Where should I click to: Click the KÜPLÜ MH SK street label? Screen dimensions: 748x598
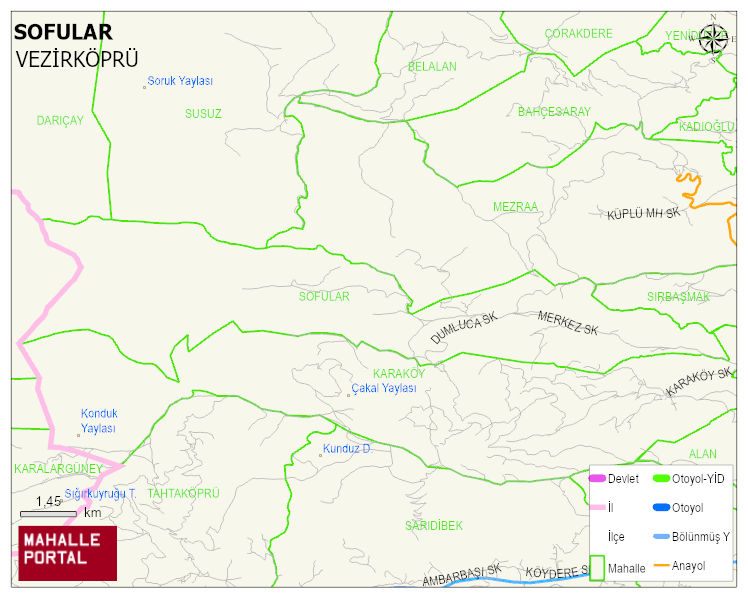click(x=644, y=214)
